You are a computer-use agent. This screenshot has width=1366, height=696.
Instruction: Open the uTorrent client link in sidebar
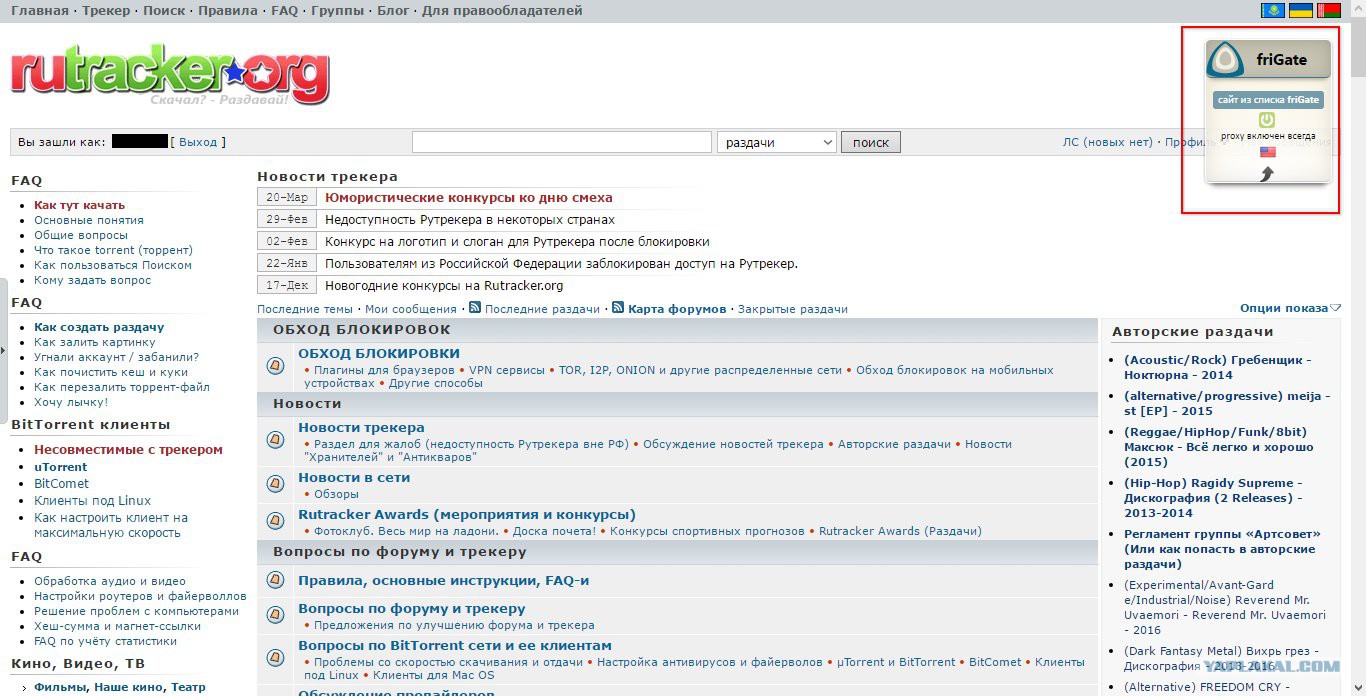point(60,467)
